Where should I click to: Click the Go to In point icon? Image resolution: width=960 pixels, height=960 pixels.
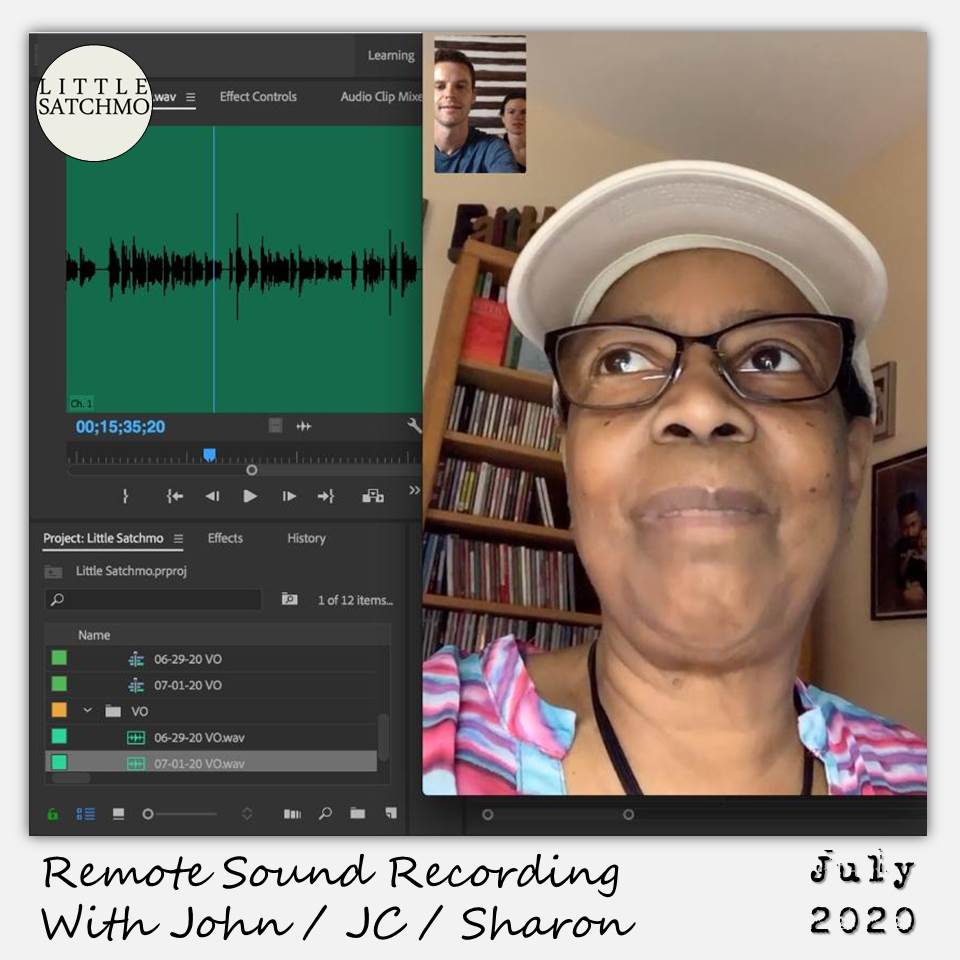[x=173, y=496]
